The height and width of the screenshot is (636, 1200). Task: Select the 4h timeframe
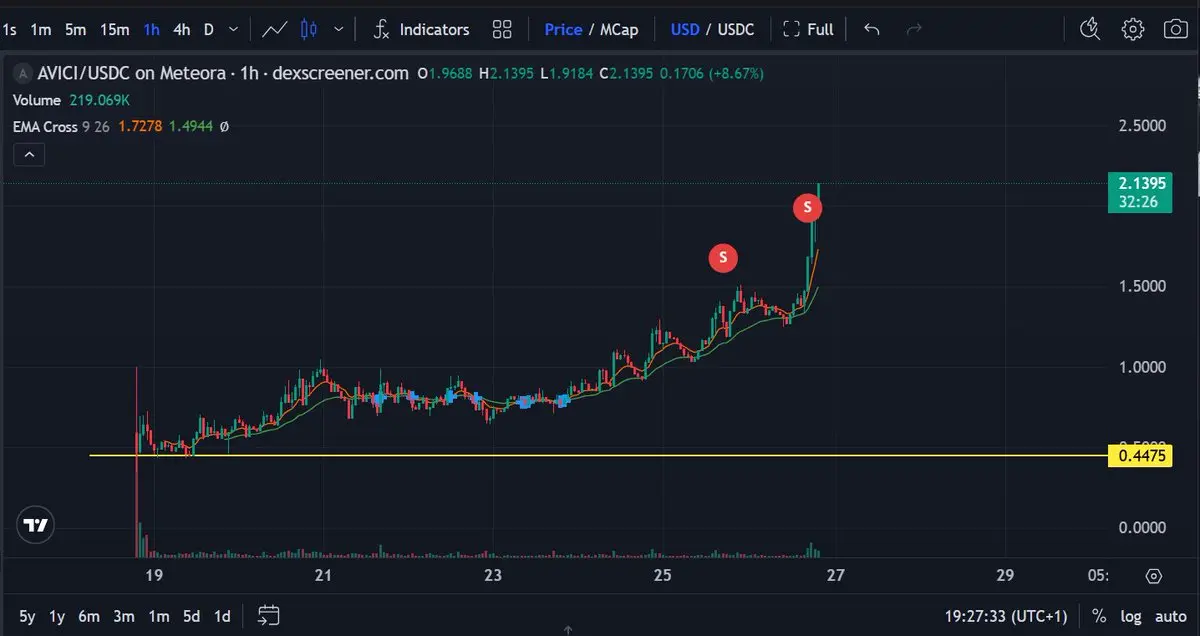click(x=181, y=30)
